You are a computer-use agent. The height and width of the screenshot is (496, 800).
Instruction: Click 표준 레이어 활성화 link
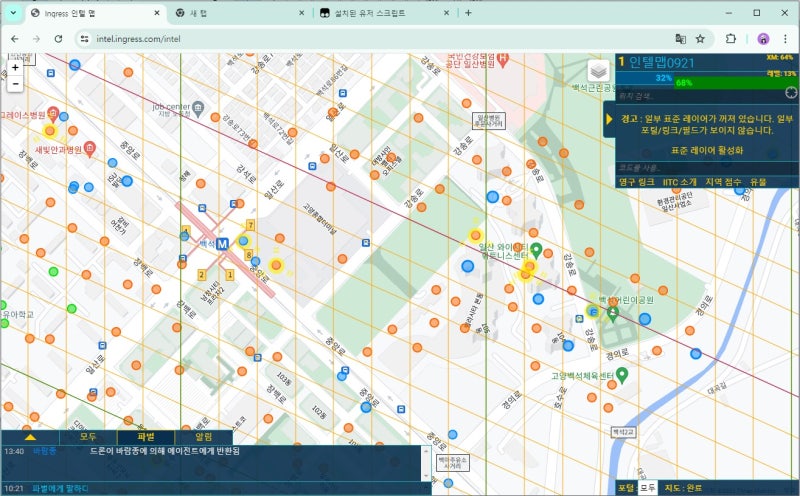[x=707, y=150]
